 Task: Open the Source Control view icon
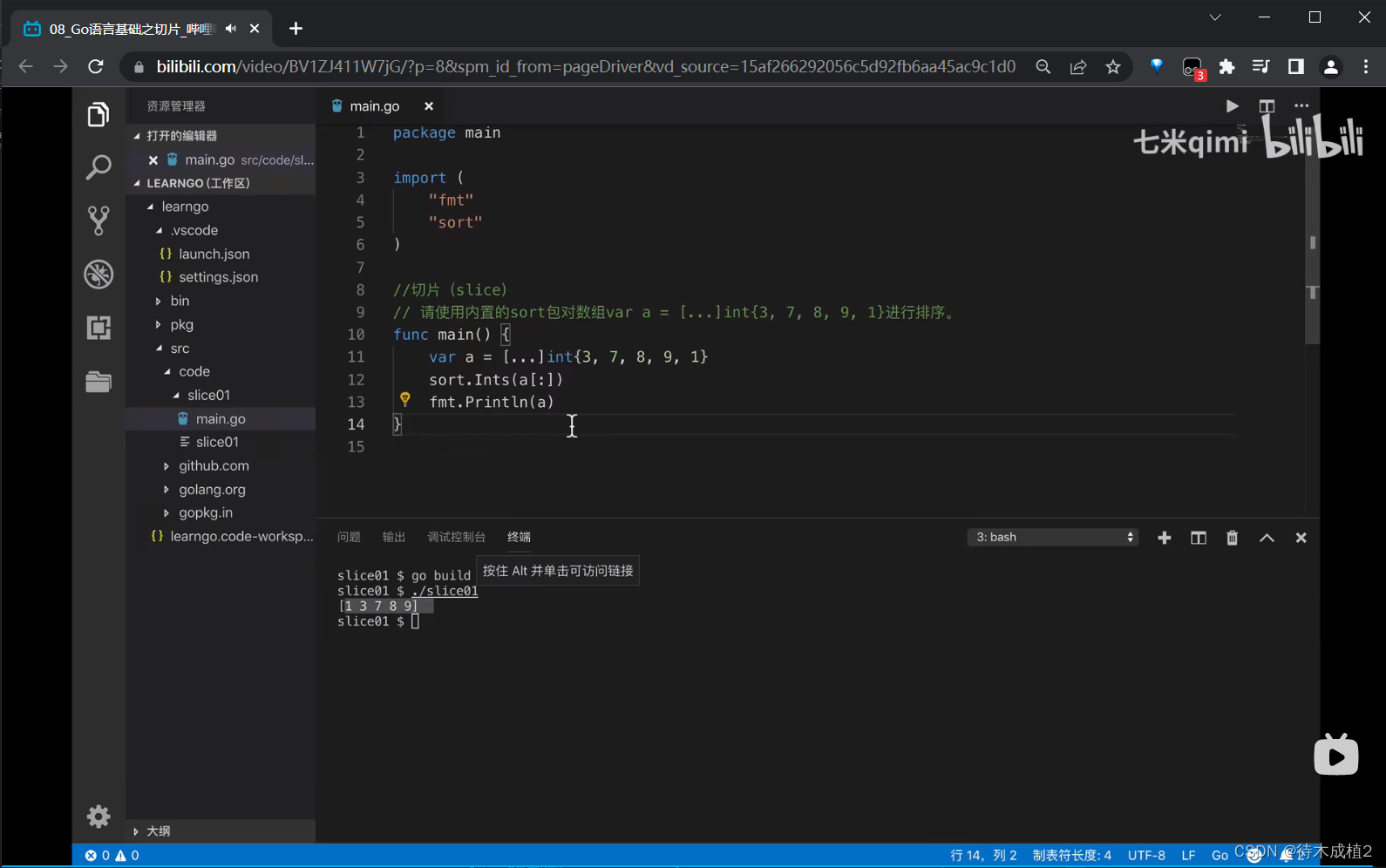tap(99, 220)
